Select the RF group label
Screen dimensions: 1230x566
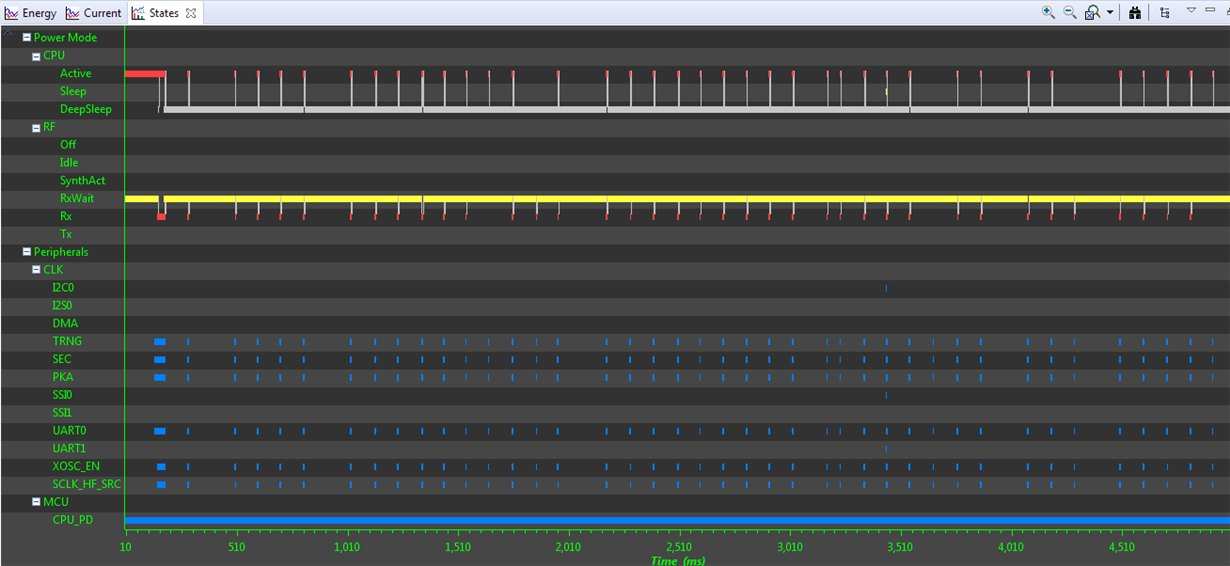click(49, 128)
